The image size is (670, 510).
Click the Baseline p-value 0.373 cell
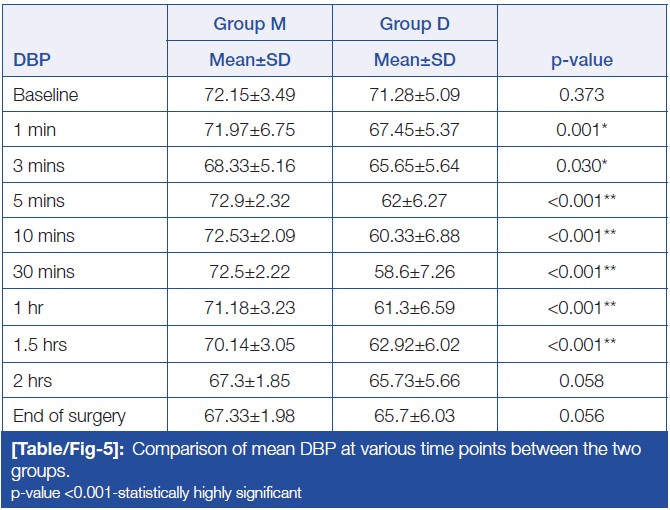[x=582, y=96]
